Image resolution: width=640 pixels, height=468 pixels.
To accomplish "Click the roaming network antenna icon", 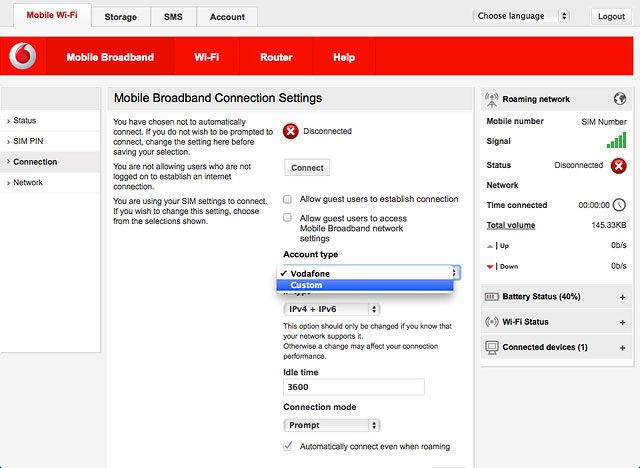I will 491,99.
